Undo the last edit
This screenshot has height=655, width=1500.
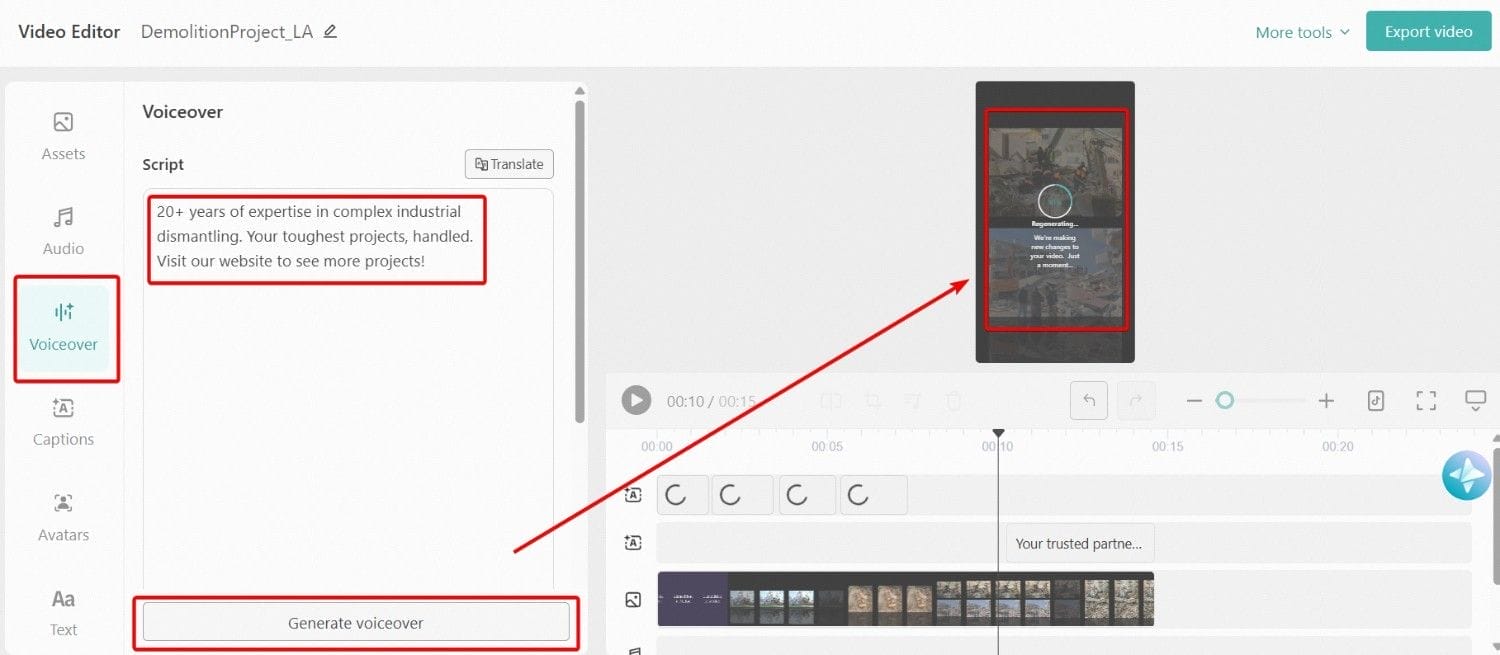click(1089, 401)
